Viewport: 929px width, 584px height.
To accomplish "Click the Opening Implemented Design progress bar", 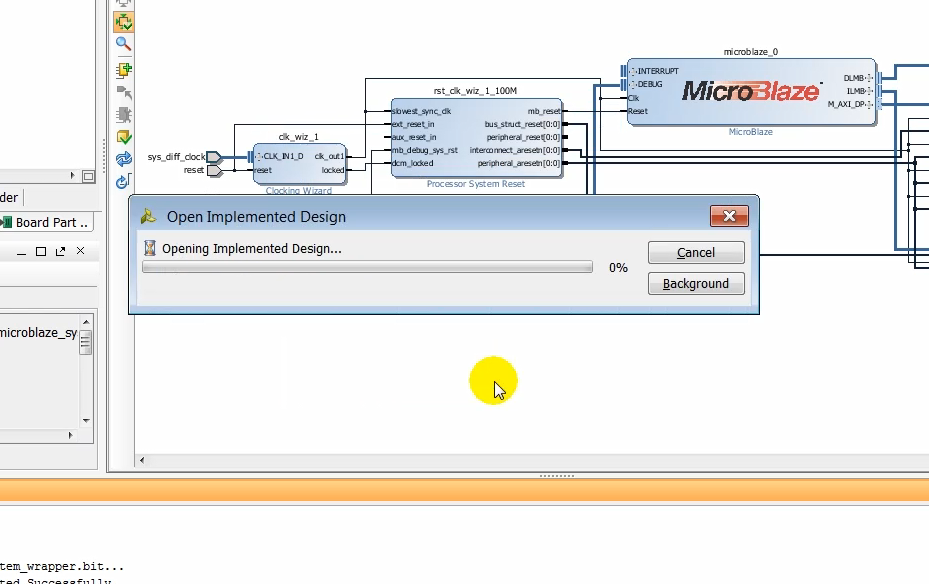I will (367, 268).
